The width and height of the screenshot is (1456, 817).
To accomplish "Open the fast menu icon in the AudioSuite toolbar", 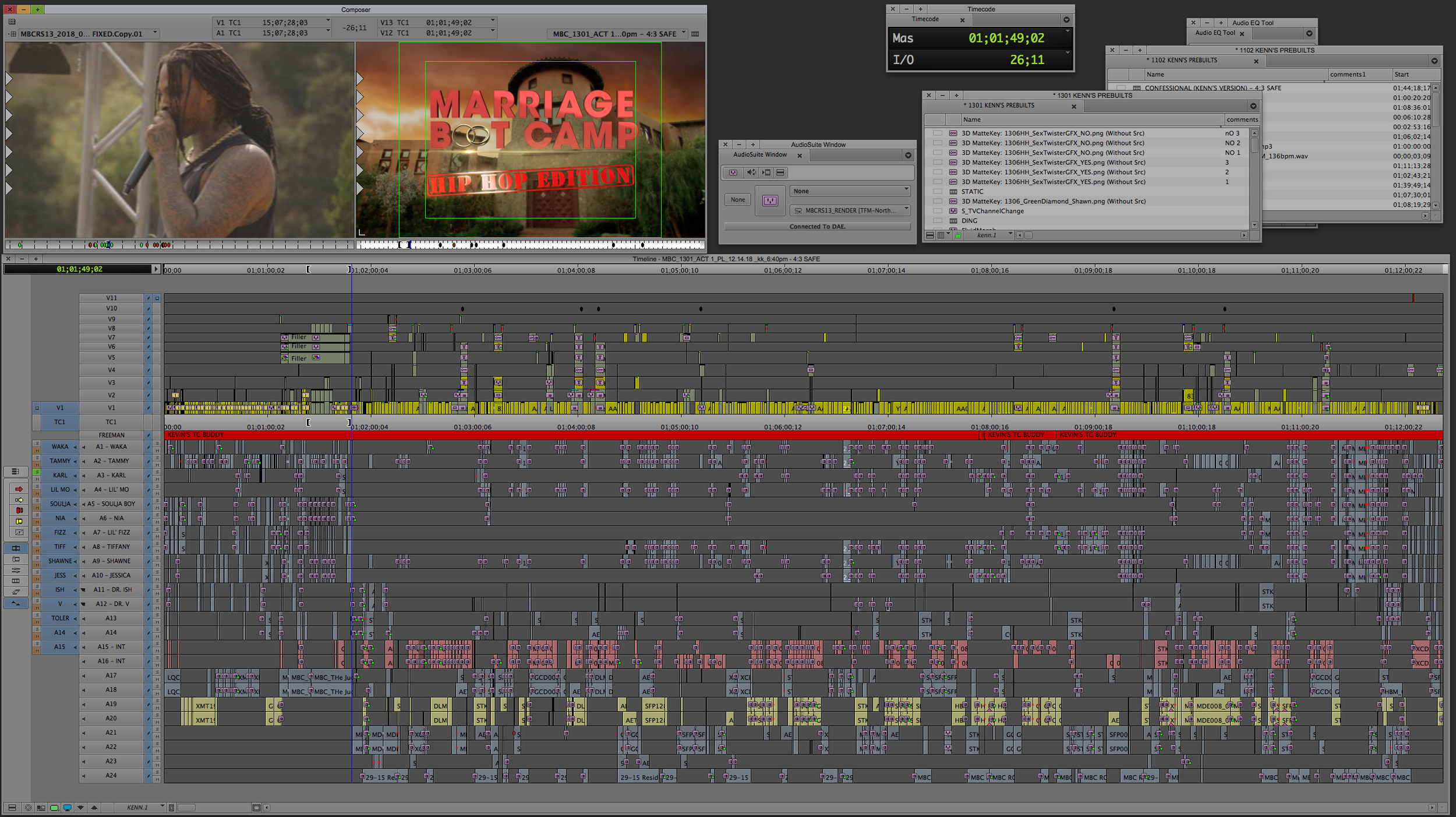I will (x=780, y=172).
